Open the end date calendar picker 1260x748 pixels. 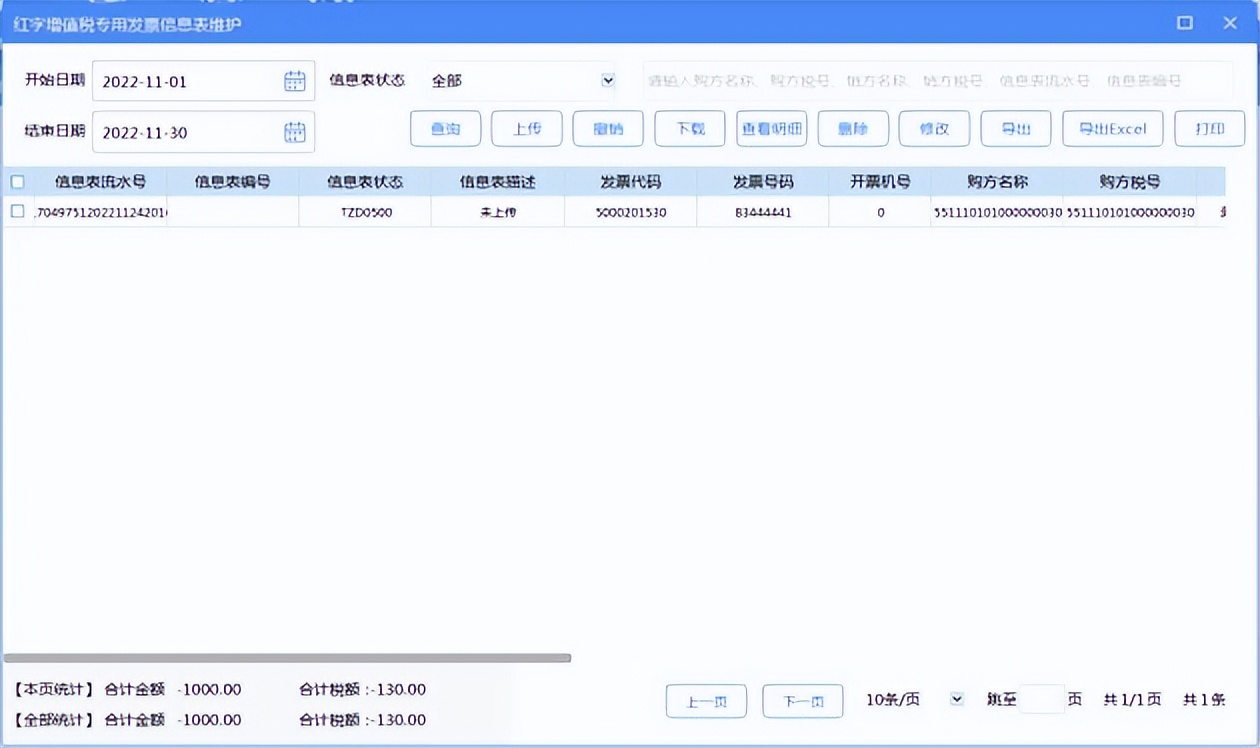tap(293, 132)
